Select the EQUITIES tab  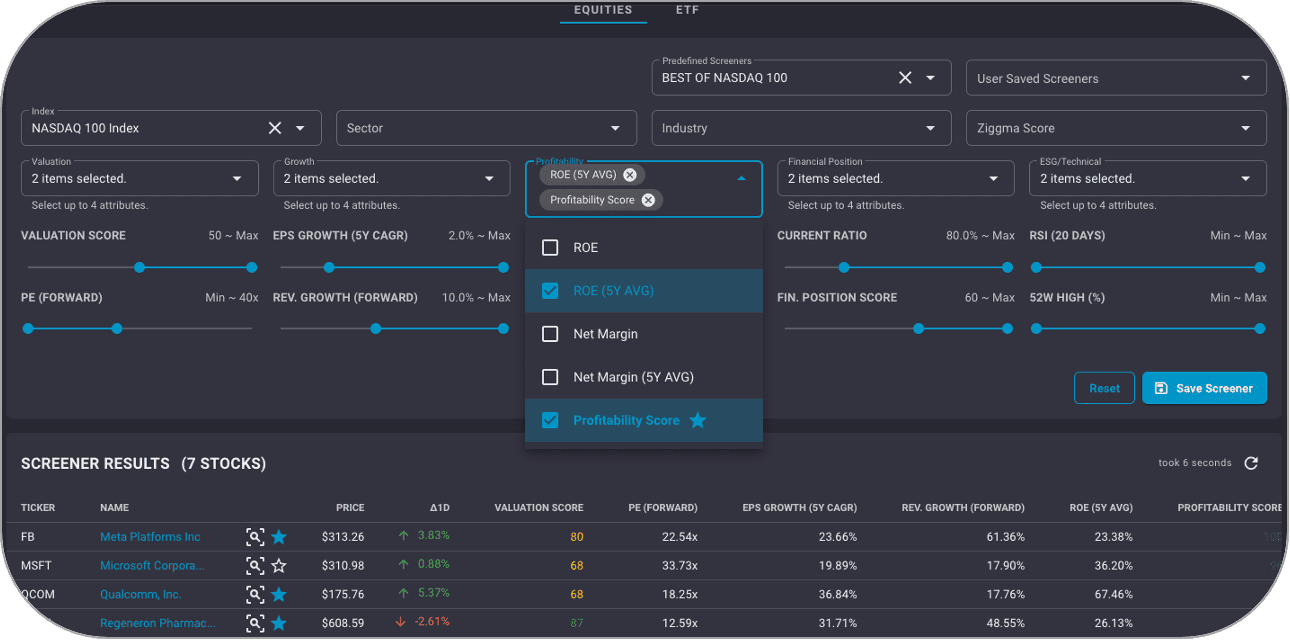[603, 10]
